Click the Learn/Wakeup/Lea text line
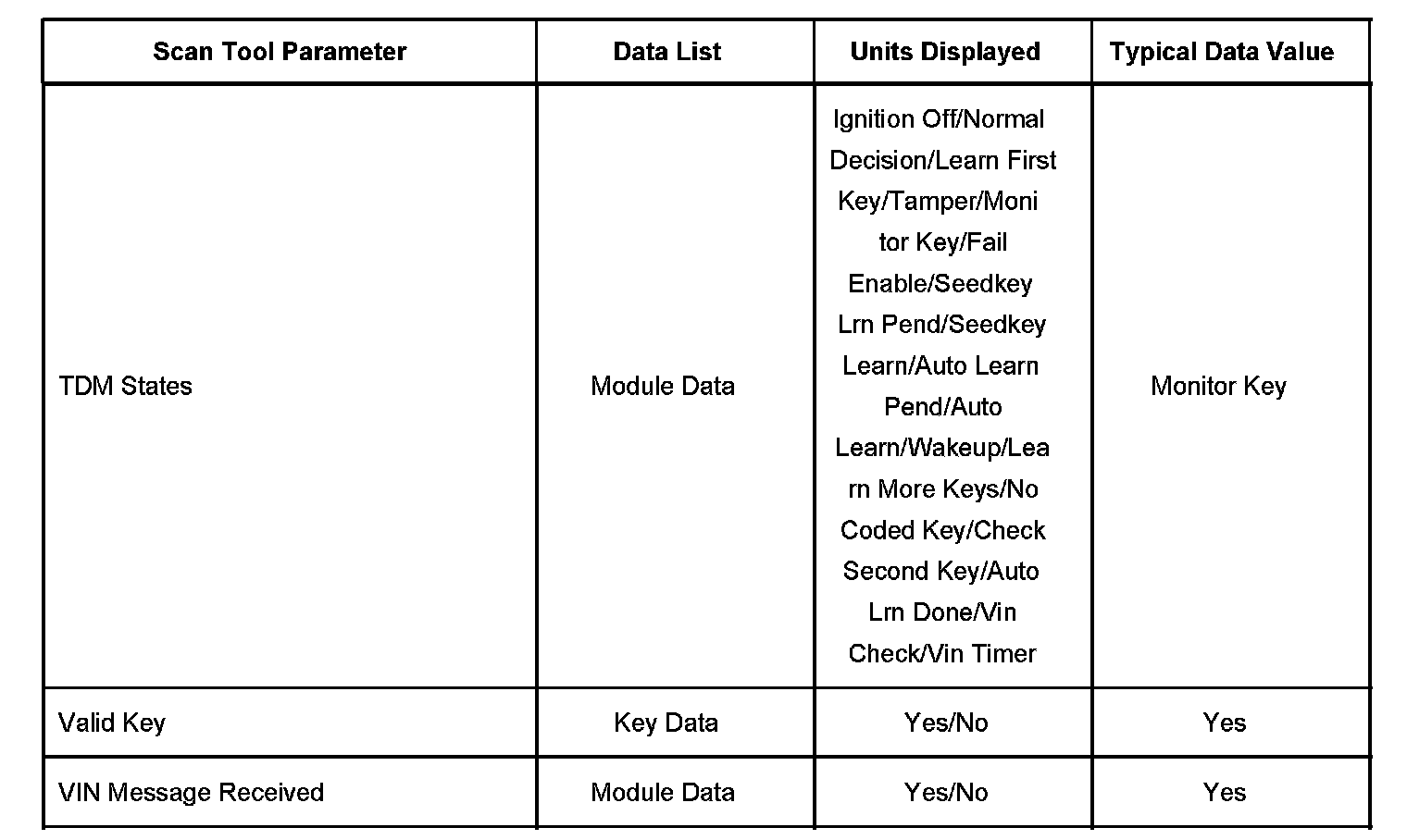This screenshot has width=1407, height=840. point(942,448)
